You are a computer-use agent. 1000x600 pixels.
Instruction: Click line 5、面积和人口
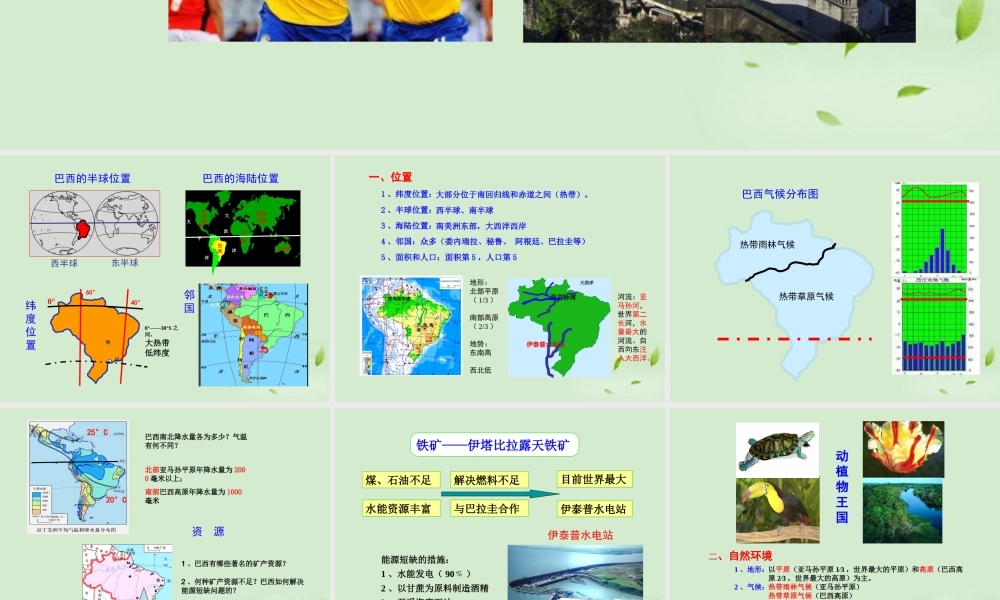click(x=449, y=258)
